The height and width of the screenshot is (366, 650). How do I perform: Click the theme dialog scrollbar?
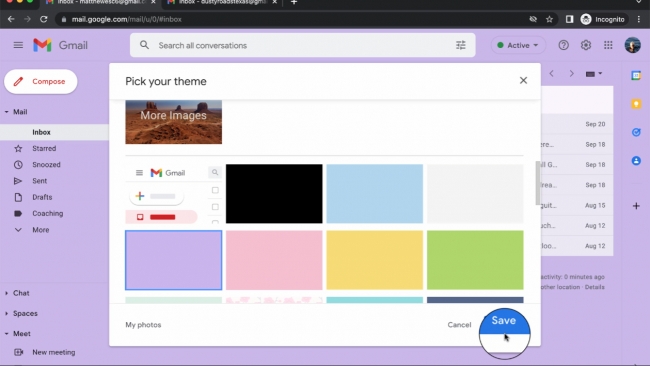coord(538,183)
